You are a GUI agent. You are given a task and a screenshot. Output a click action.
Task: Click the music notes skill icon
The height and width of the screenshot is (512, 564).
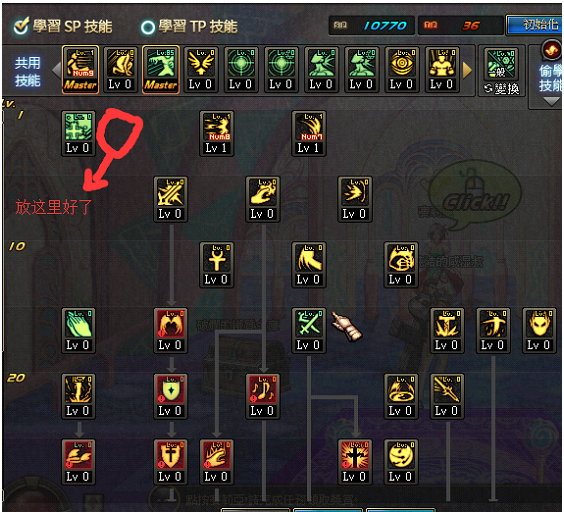coord(263,396)
